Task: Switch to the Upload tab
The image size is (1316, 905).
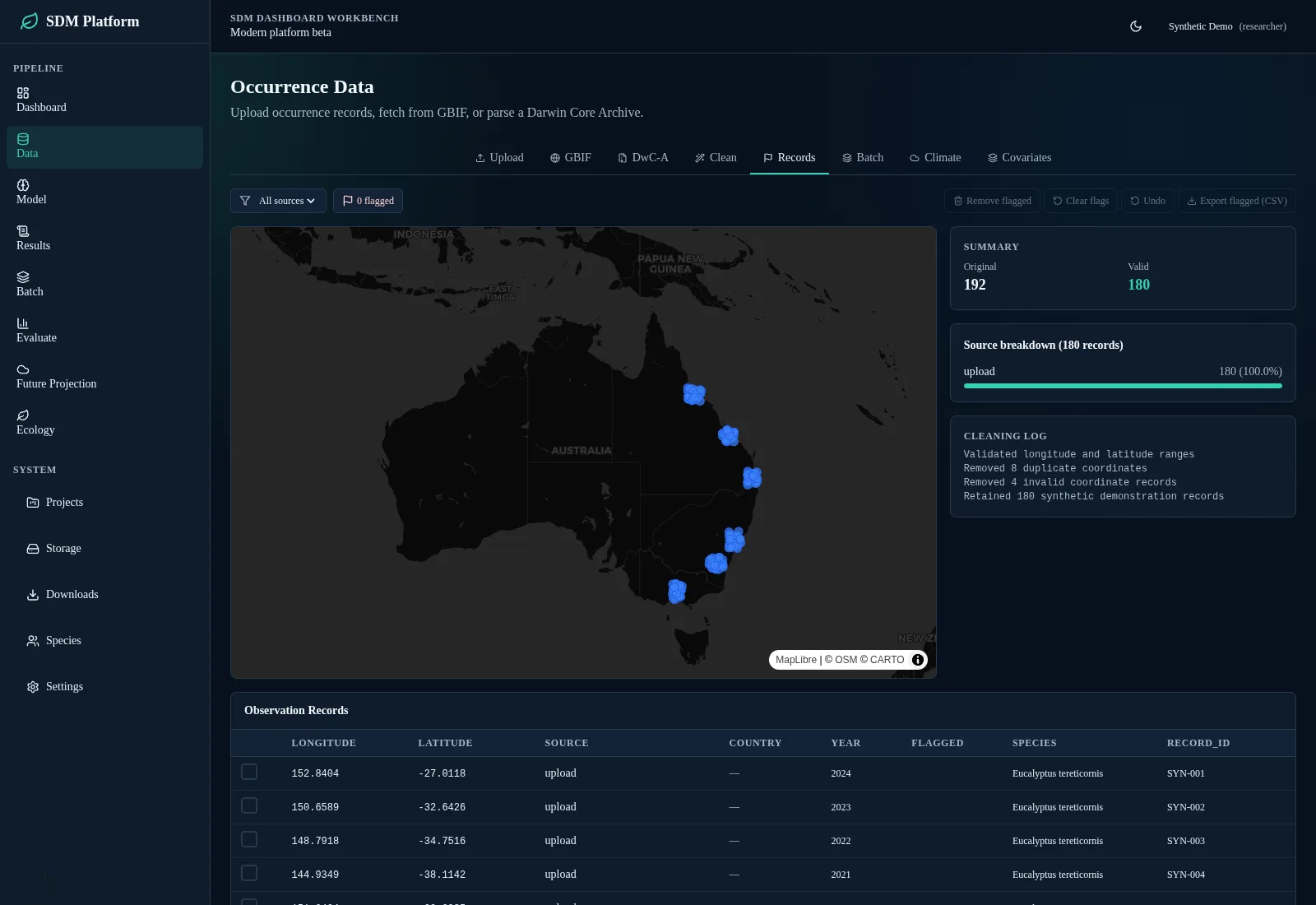Action: pyautogui.click(x=499, y=158)
